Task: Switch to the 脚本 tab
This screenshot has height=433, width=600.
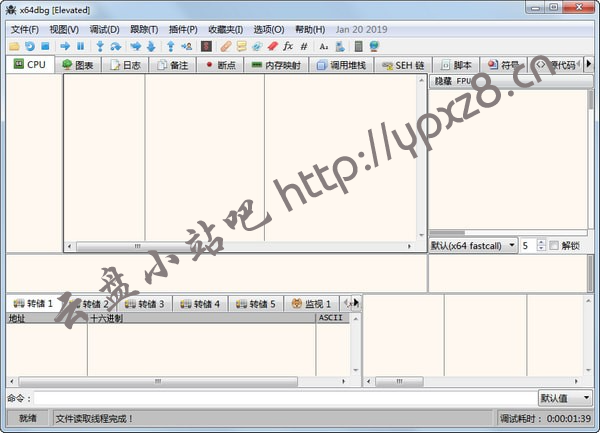Action: point(456,65)
